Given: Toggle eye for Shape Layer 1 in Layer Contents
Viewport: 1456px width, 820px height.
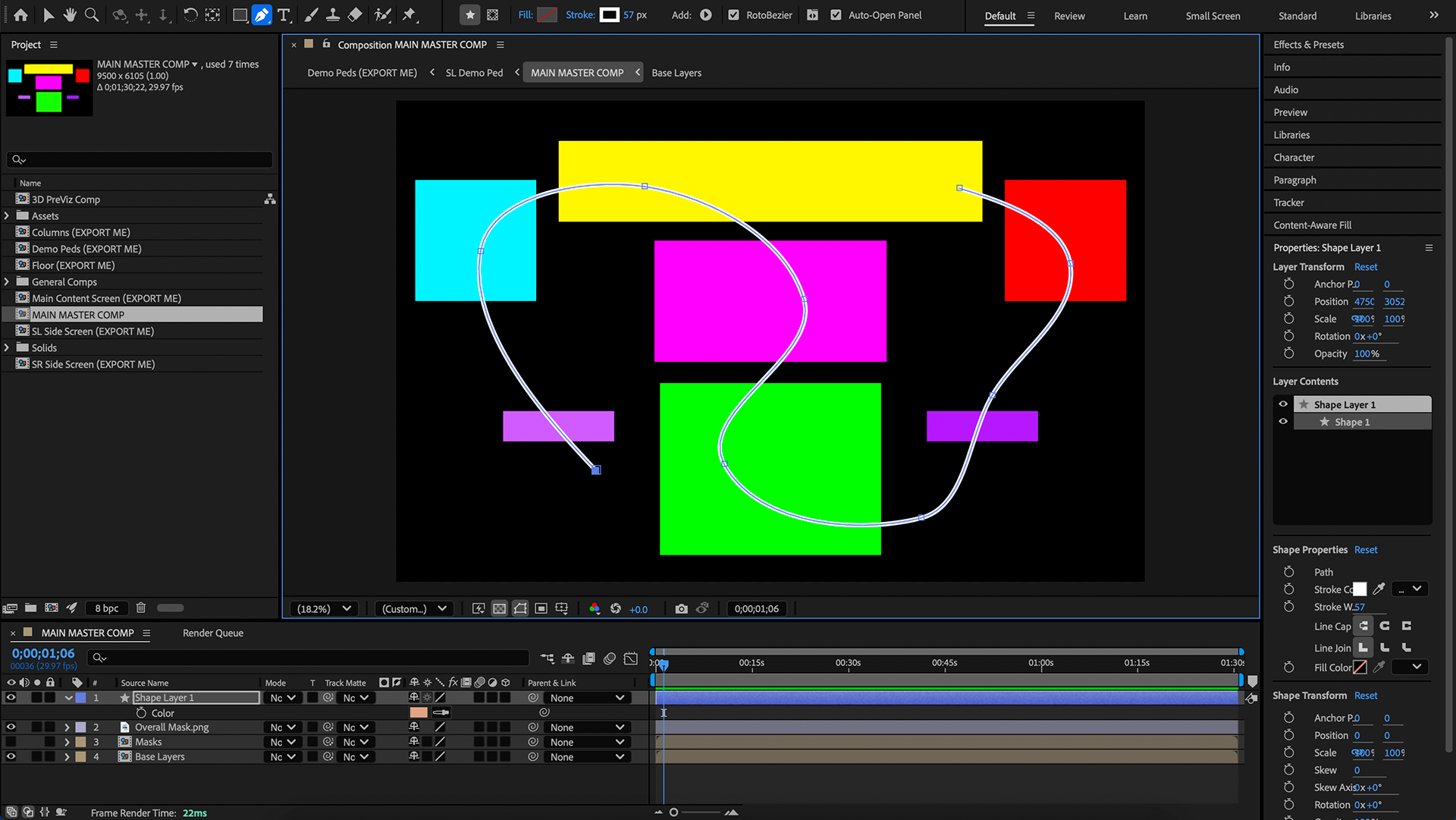Looking at the screenshot, I should click(1283, 404).
